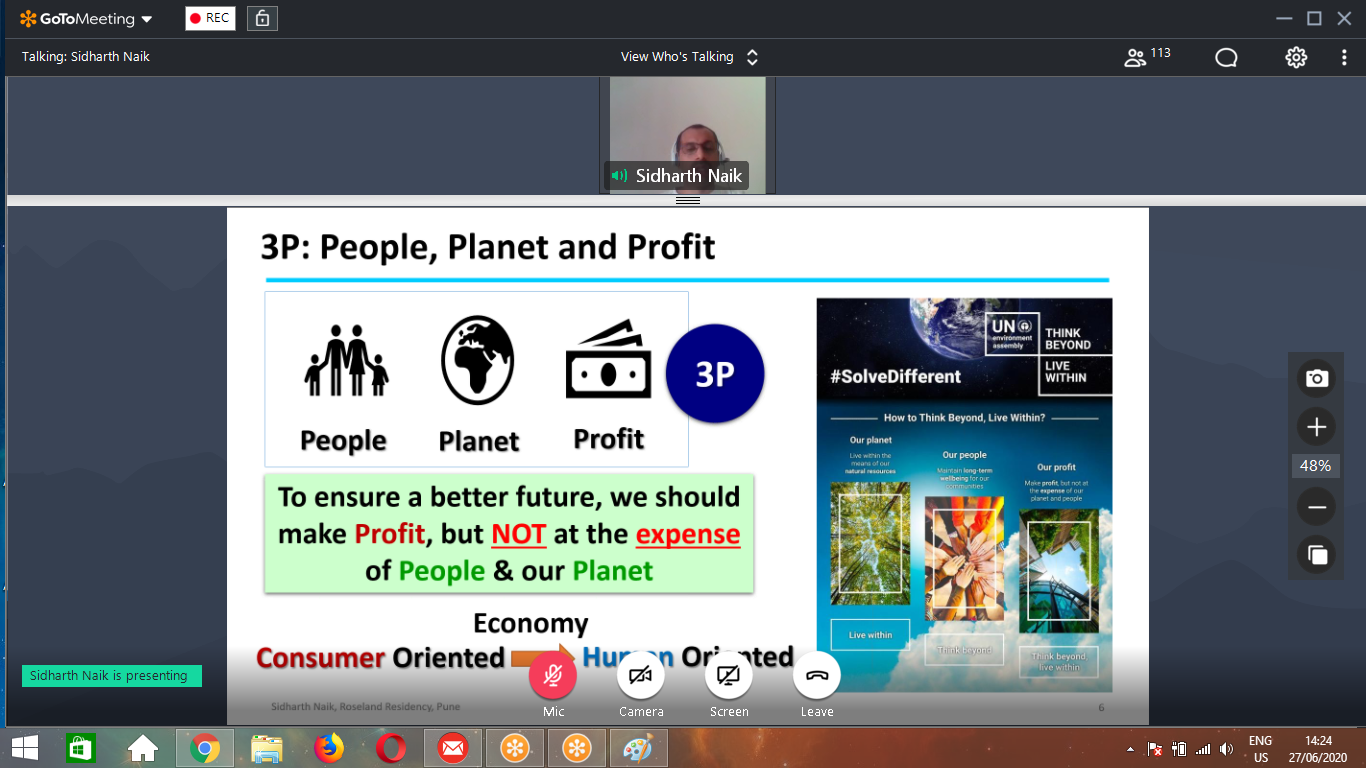Click the zoom in plus button
Screen dimensions: 1366x768
click(1316, 426)
